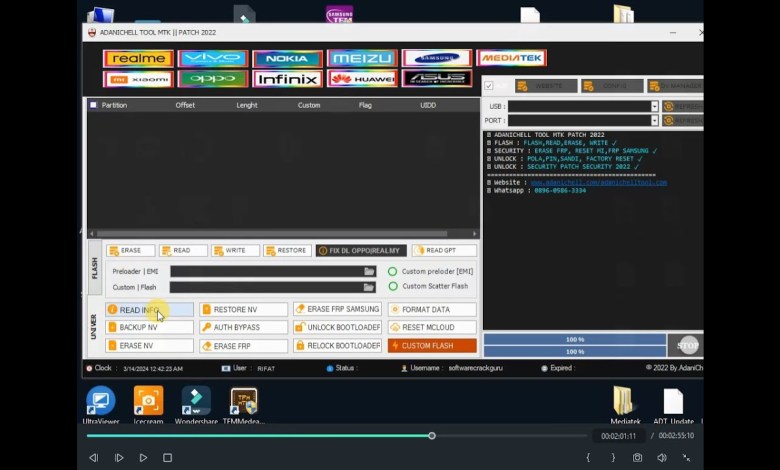The width and height of the screenshot is (780, 470).
Task: Open the adanichell website link in log
Action: [x=598, y=182]
